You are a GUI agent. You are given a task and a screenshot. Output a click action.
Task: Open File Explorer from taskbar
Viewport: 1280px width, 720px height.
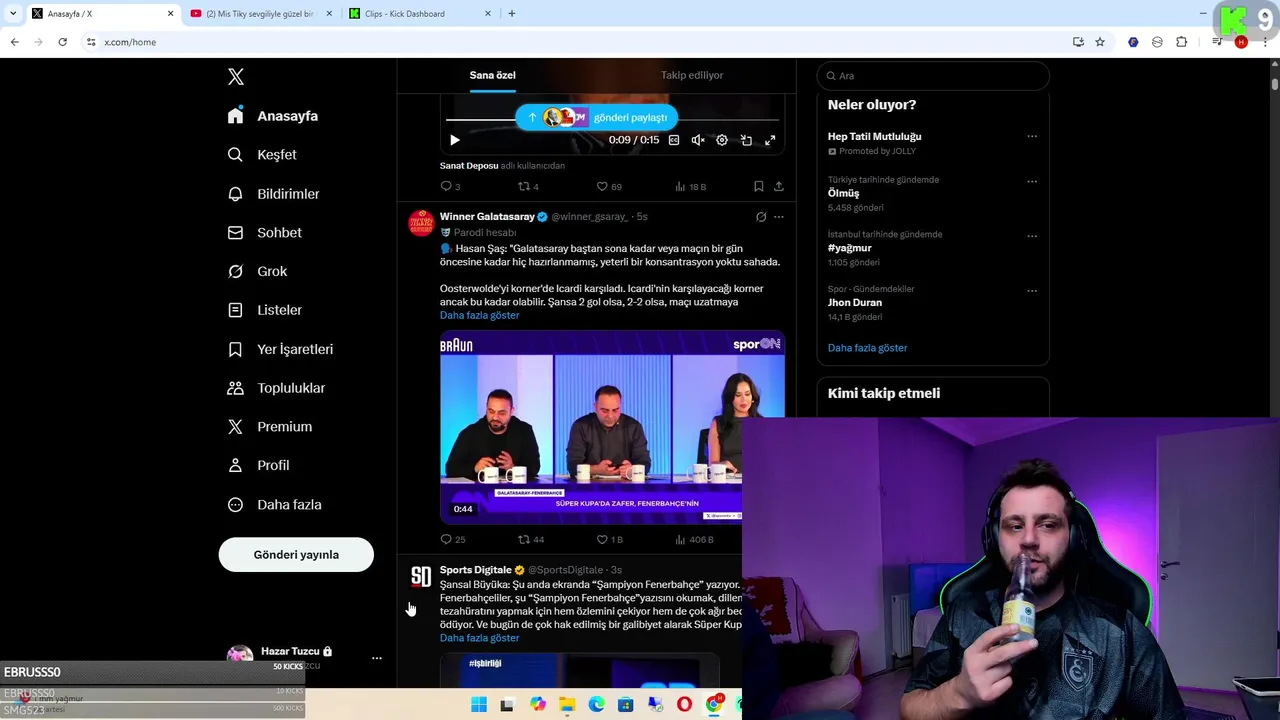click(567, 705)
